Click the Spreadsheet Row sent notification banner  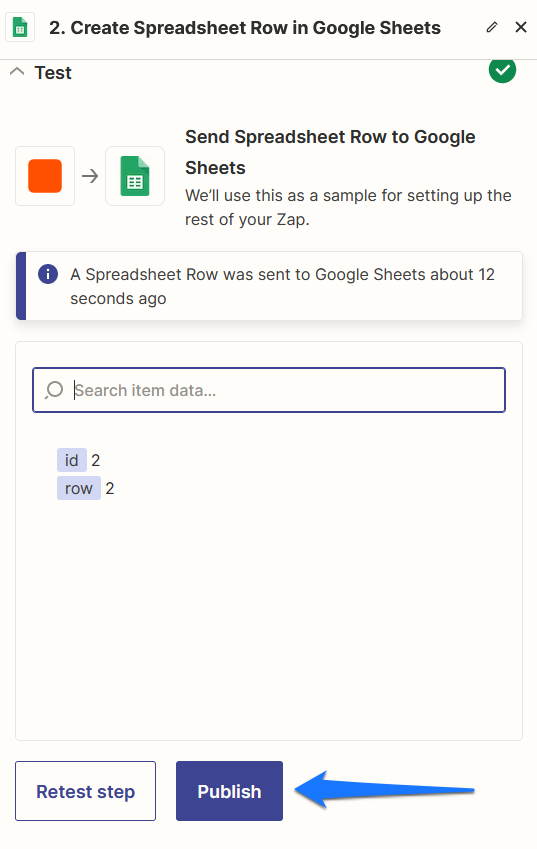click(269, 286)
